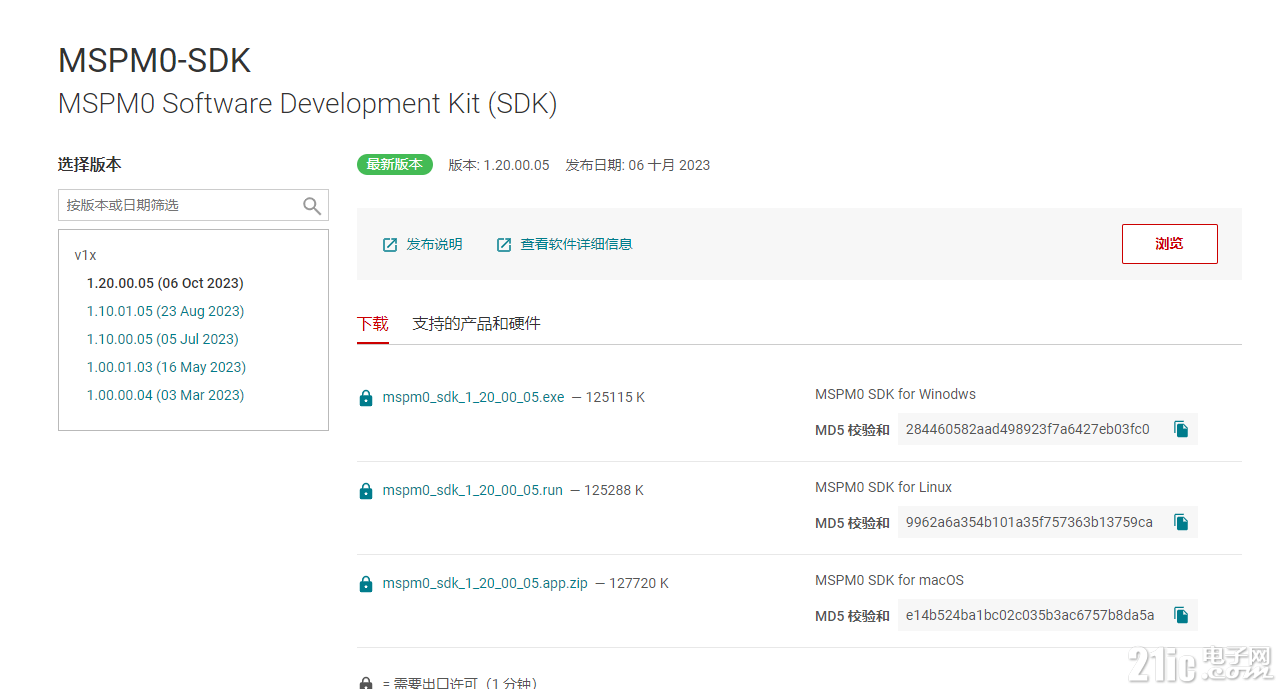
Task: Click the MSPM0 Software Development Kit (SDK) subtitle
Action: [x=308, y=104]
